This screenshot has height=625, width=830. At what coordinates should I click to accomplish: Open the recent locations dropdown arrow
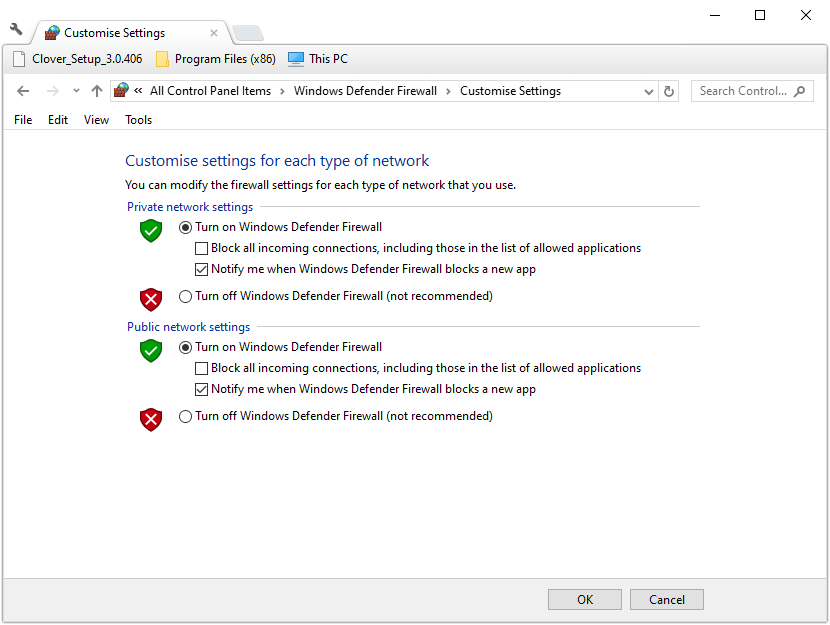(76, 91)
